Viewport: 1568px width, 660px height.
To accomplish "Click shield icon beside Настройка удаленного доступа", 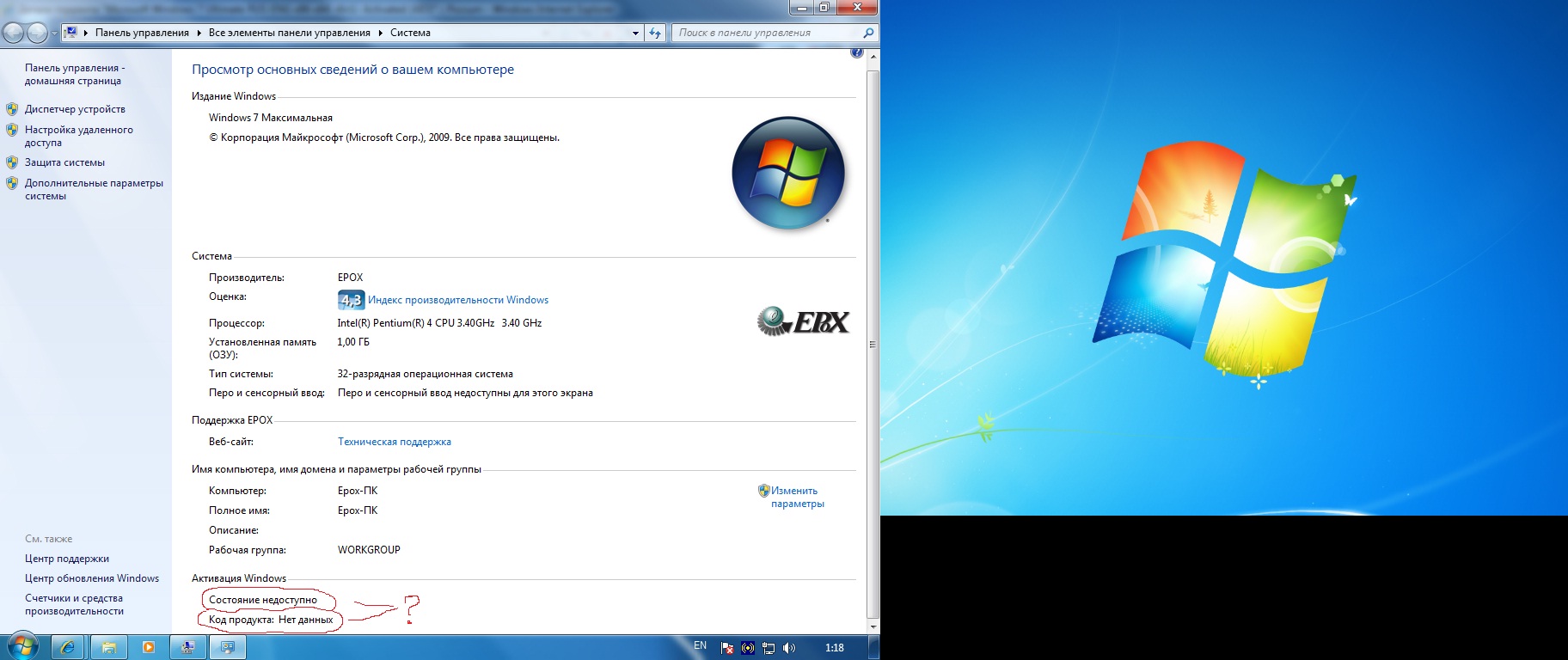I will coord(12,130).
